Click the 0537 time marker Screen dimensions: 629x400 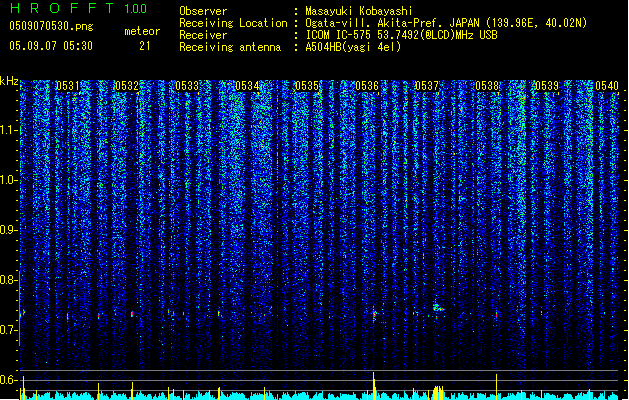(x=427, y=86)
